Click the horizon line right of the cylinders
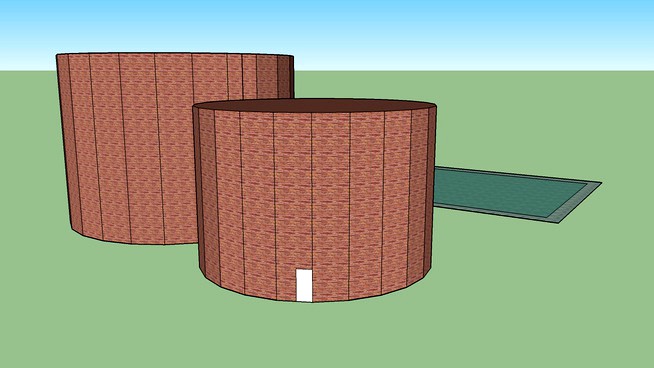 [x=474, y=71]
